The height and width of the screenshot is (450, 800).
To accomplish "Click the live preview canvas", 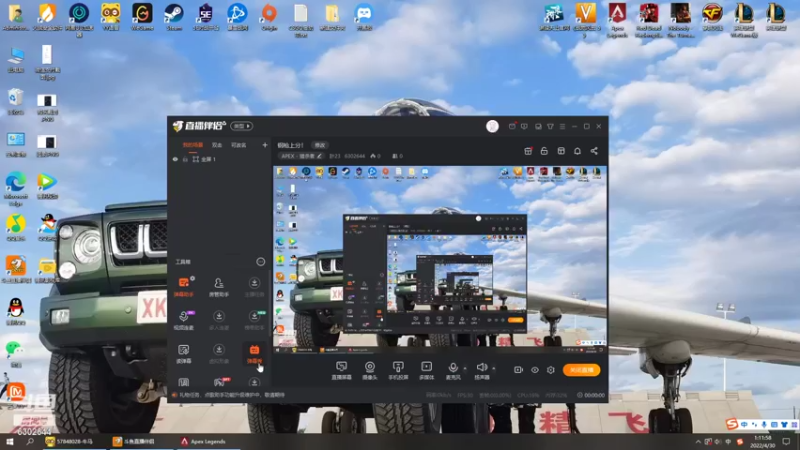I will pos(439,260).
